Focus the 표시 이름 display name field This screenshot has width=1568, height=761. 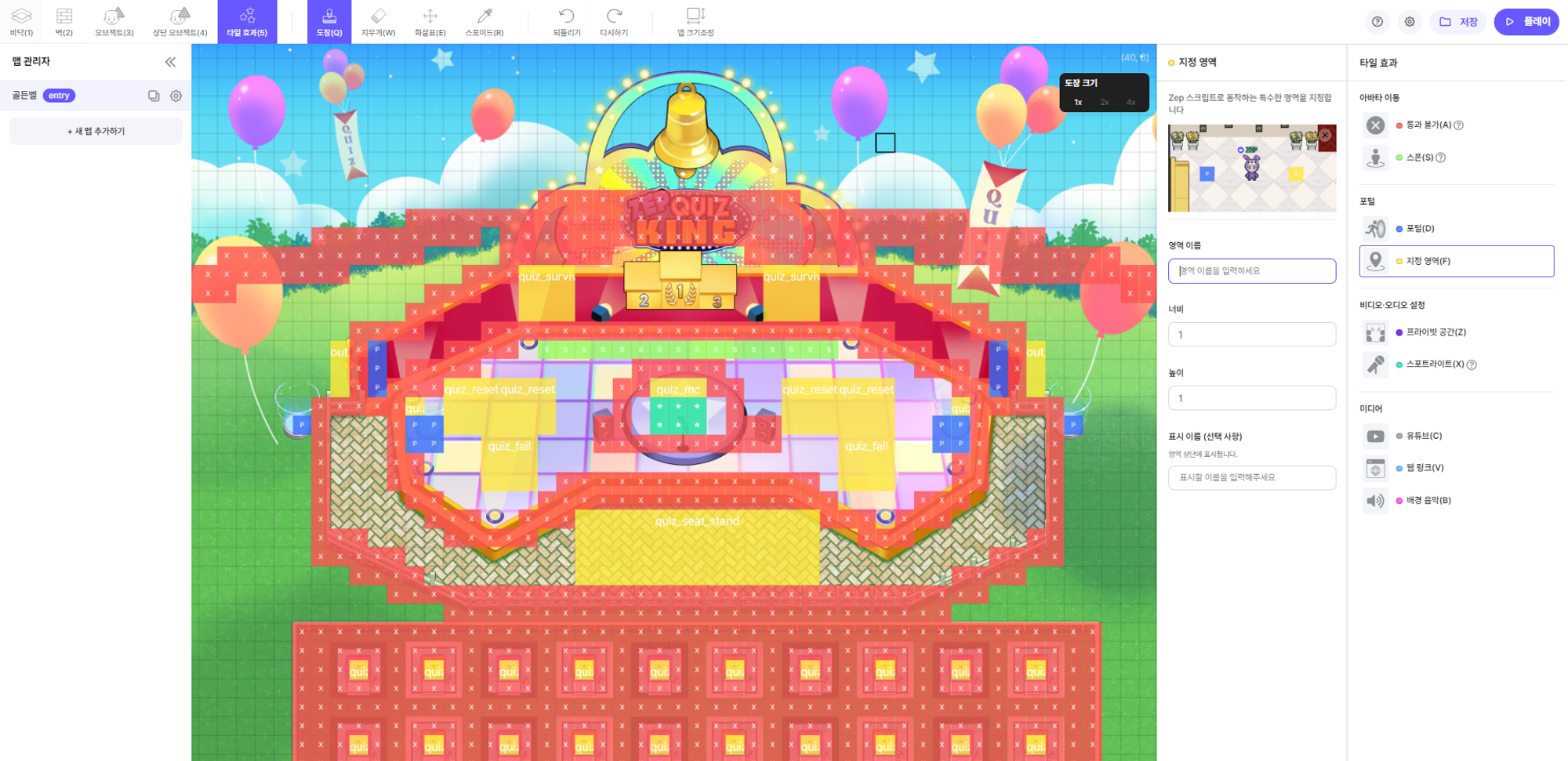pyautogui.click(x=1252, y=477)
